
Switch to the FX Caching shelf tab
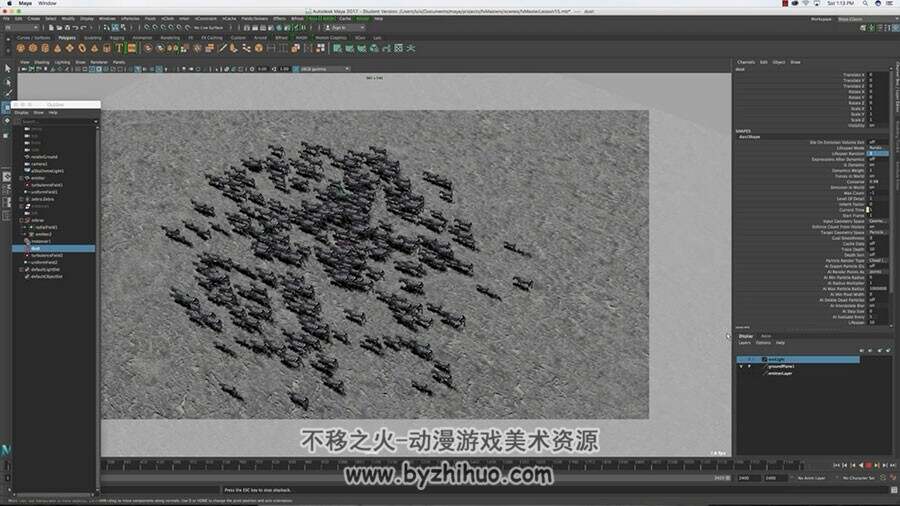pos(211,38)
